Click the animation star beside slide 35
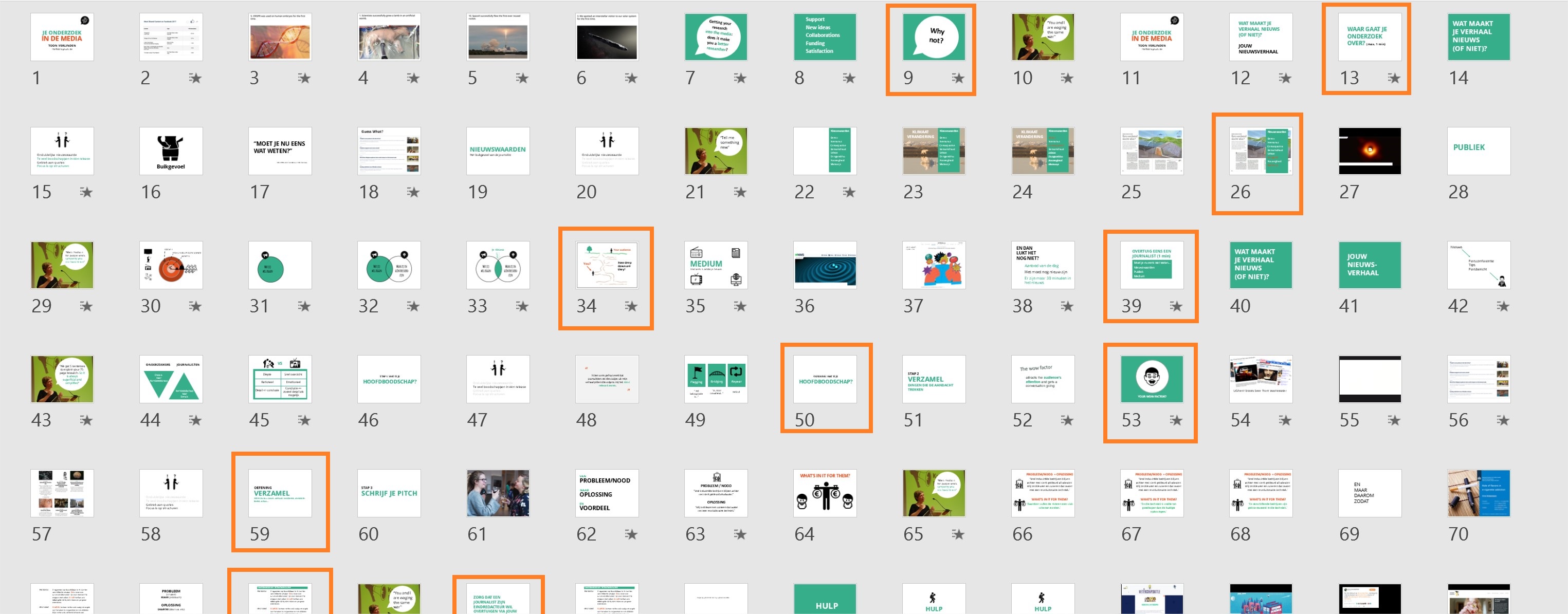Viewport: 1568px width, 614px height. pos(740,306)
